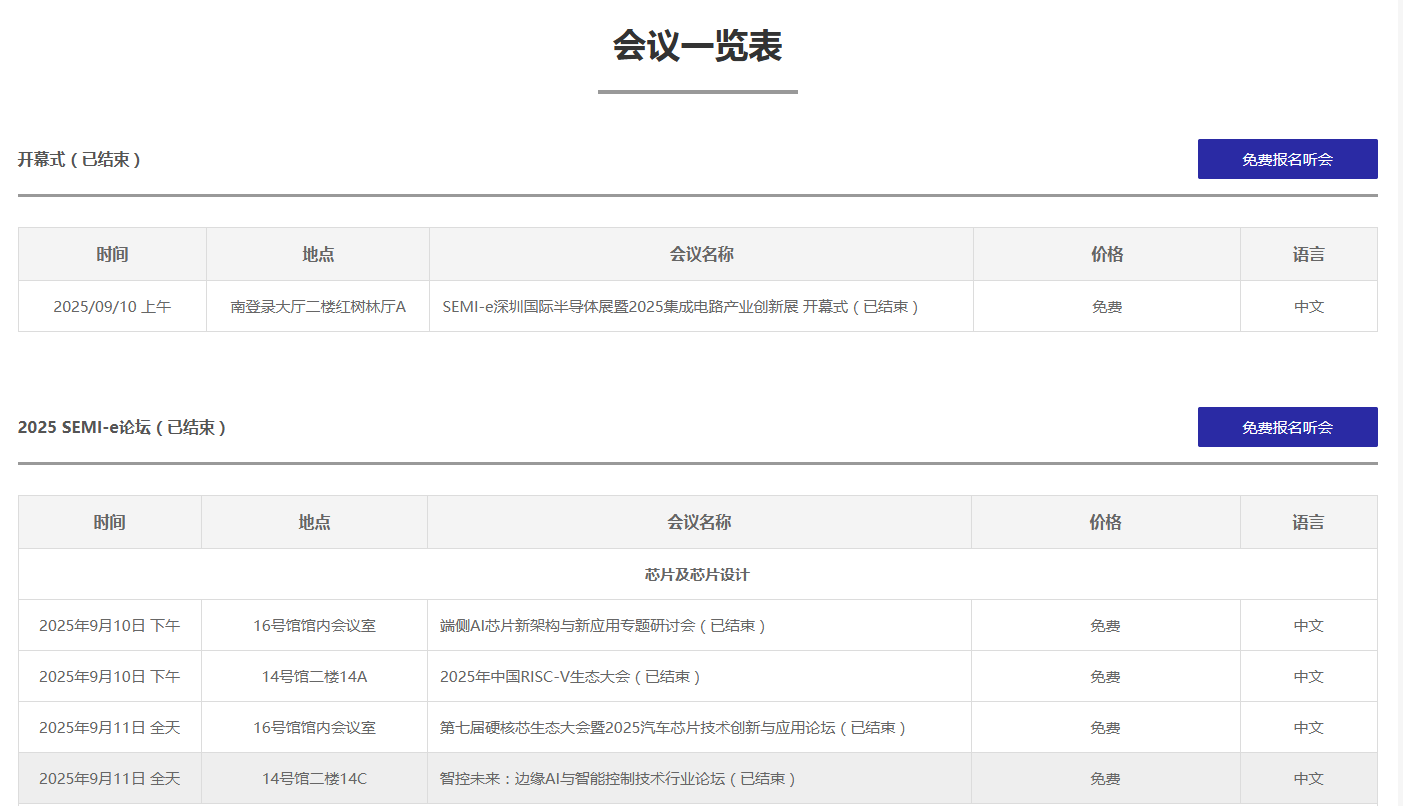Click the 2025 SEMI-e论坛（已结束）section heading
1403x806 pixels.
pos(122,427)
